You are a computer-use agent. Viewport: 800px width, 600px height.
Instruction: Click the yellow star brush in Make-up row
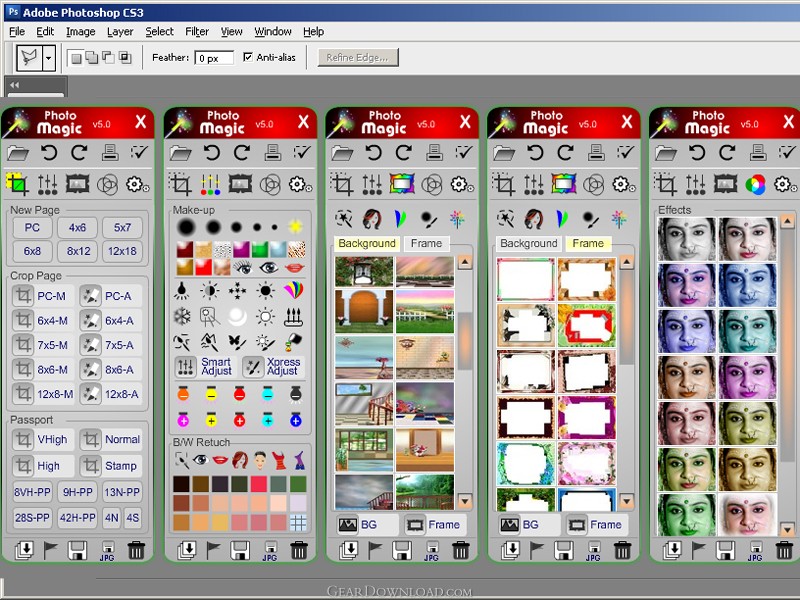[x=295, y=226]
